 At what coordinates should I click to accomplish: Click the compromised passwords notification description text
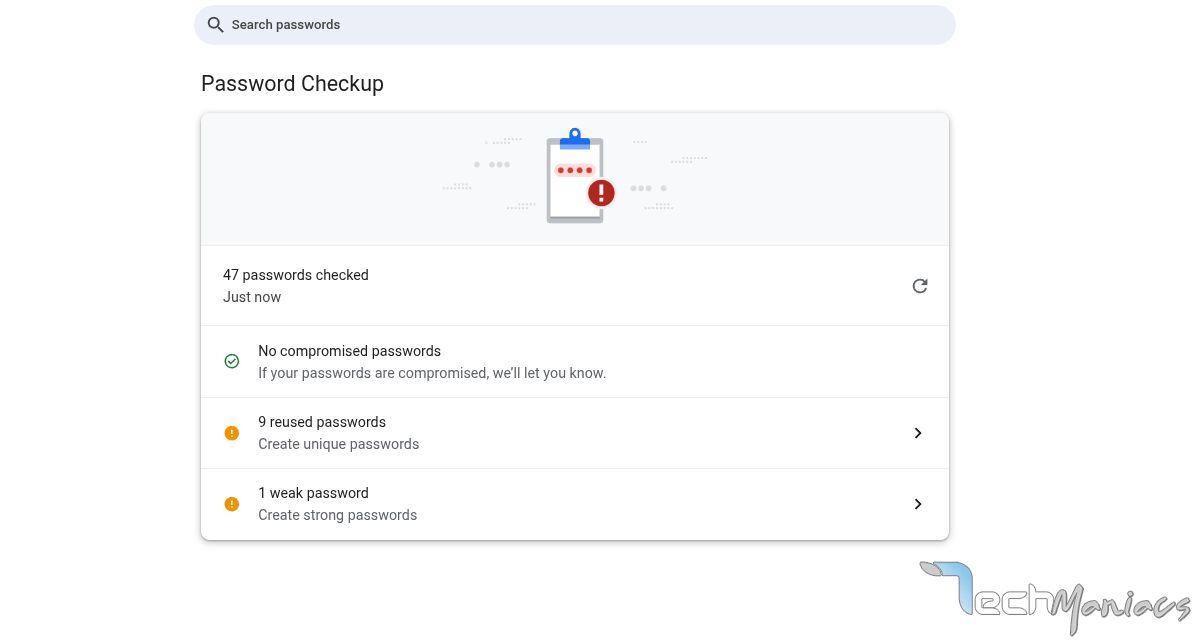pos(432,373)
